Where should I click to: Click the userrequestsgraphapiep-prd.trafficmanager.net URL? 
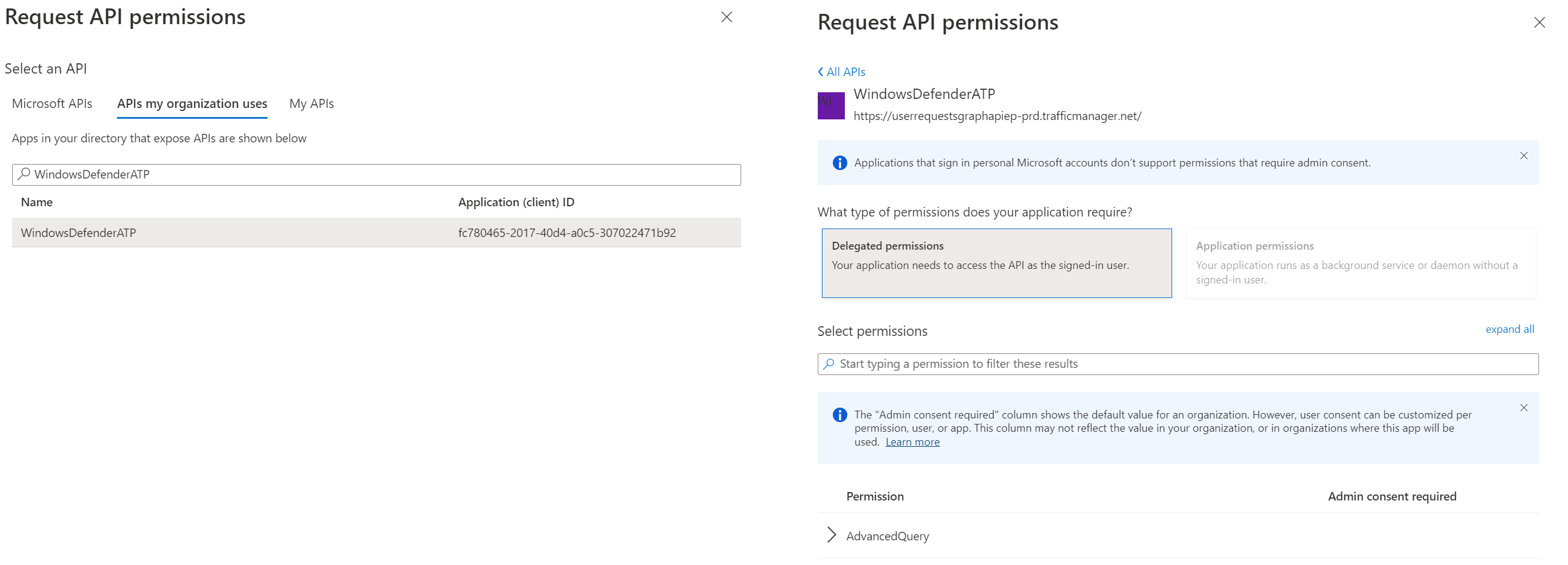tap(997, 116)
